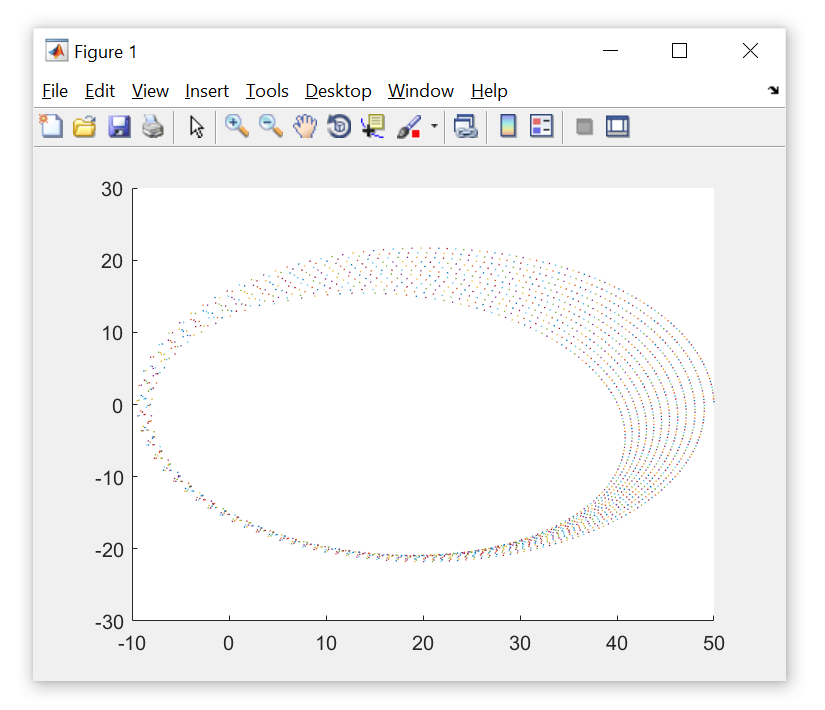Open the Edit menu
This screenshot has width=825, height=710.
(99, 91)
